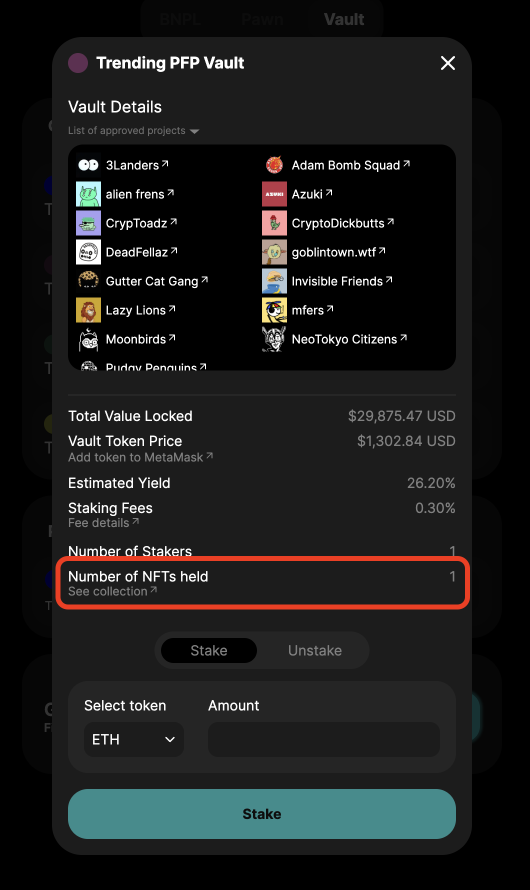Click the Adam Bomb Squad icon
The image size is (530, 890).
(x=275, y=165)
